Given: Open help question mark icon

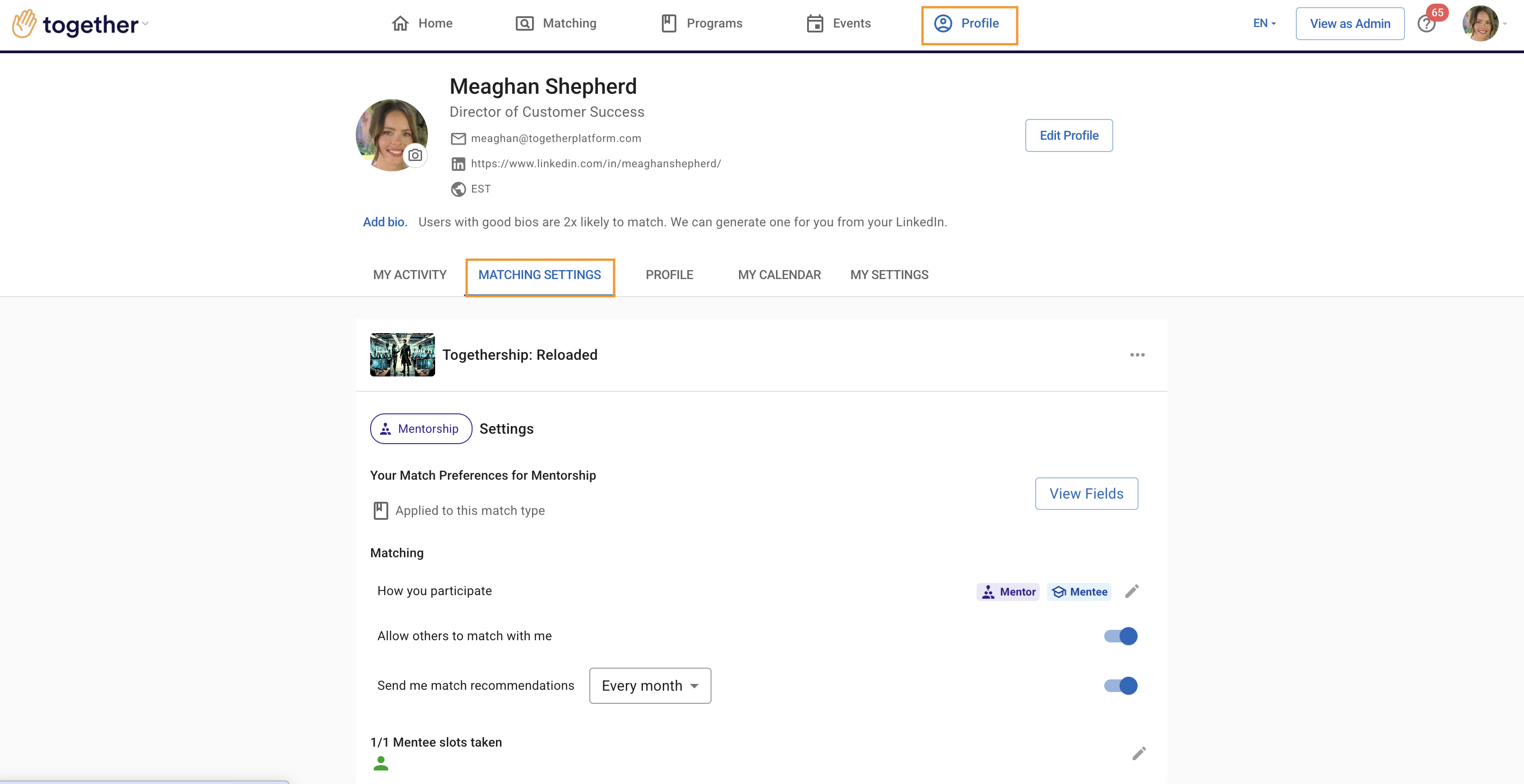Looking at the screenshot, I should tap(1426, 24).
